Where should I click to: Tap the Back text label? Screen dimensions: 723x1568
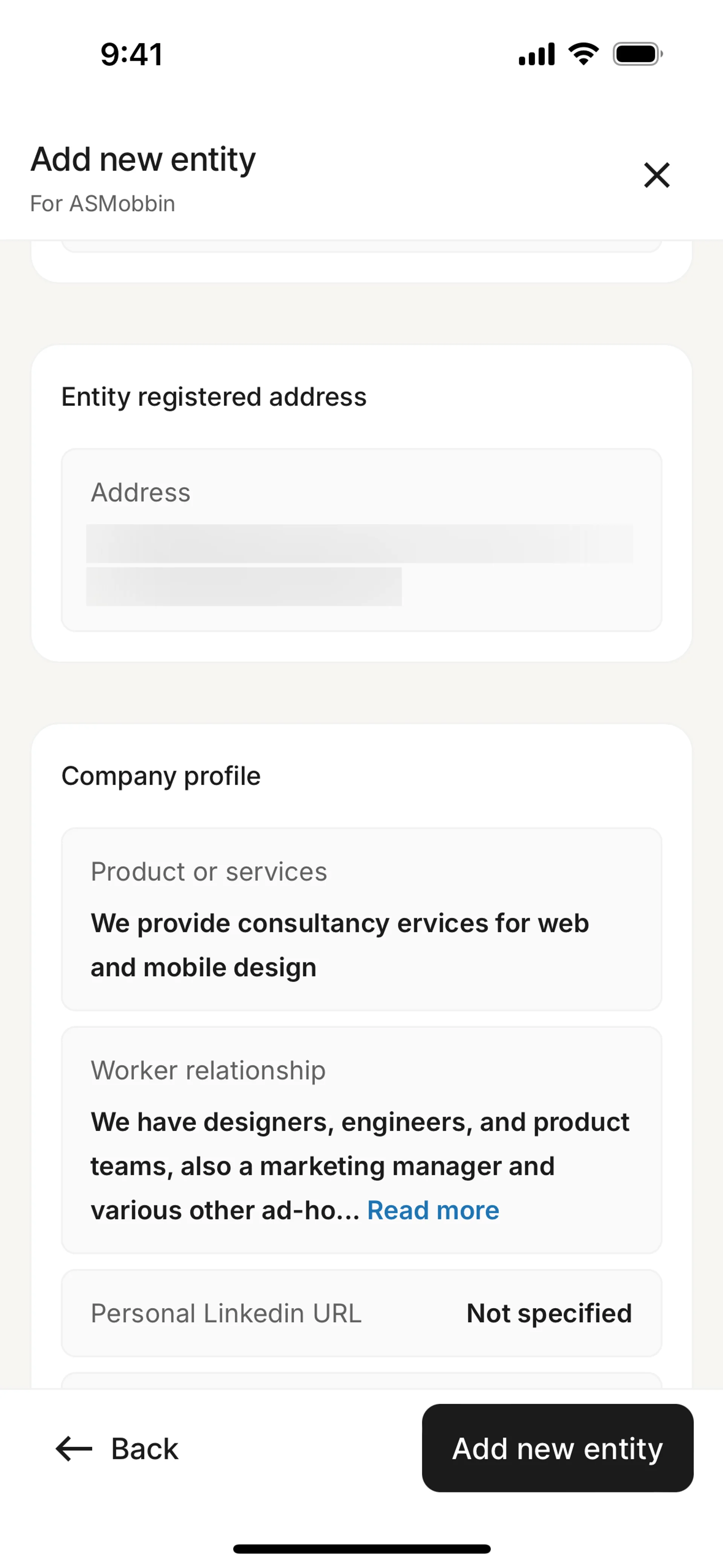coord(145,1449)
